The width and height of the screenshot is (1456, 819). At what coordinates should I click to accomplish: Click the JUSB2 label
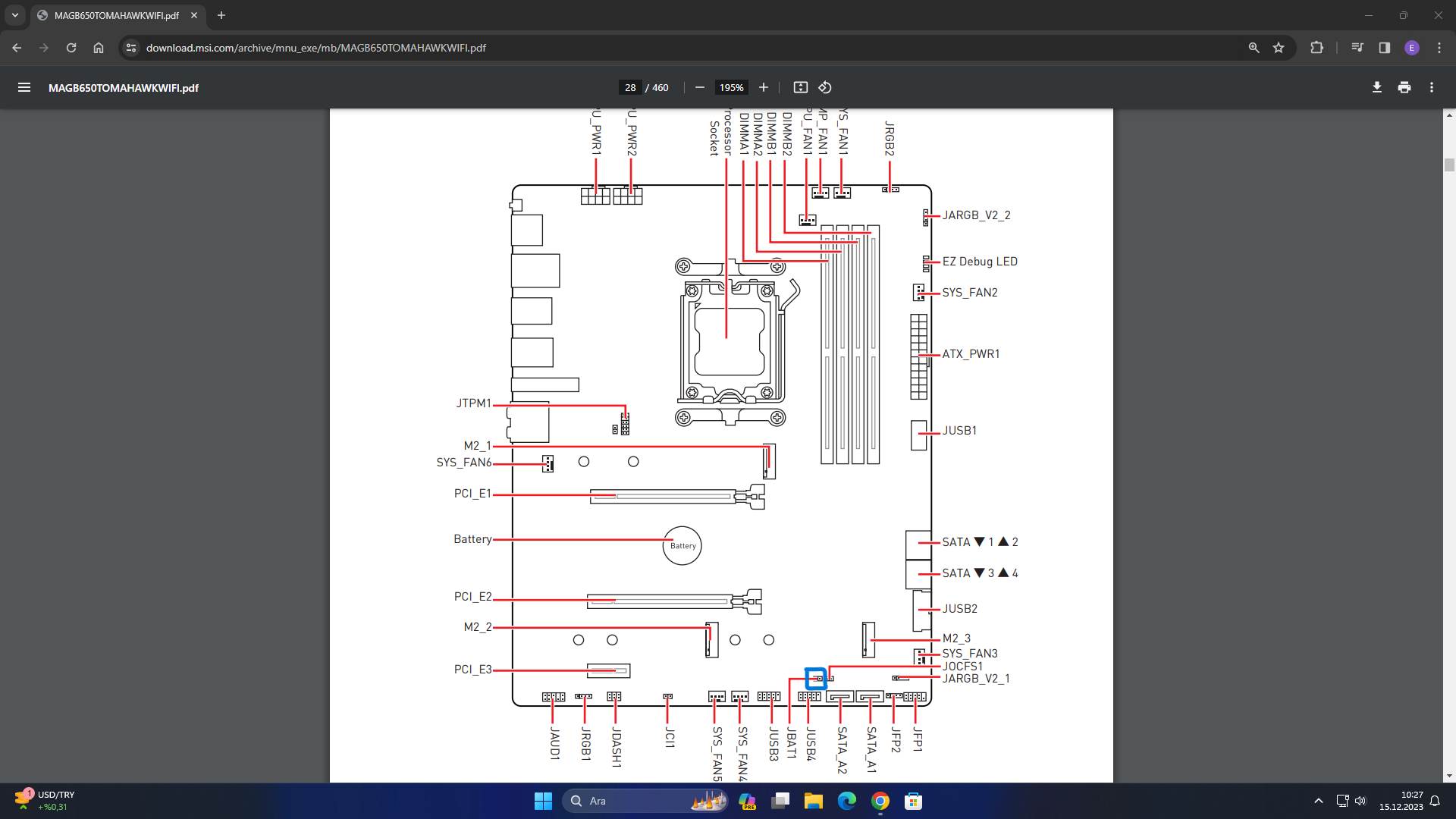960,609
